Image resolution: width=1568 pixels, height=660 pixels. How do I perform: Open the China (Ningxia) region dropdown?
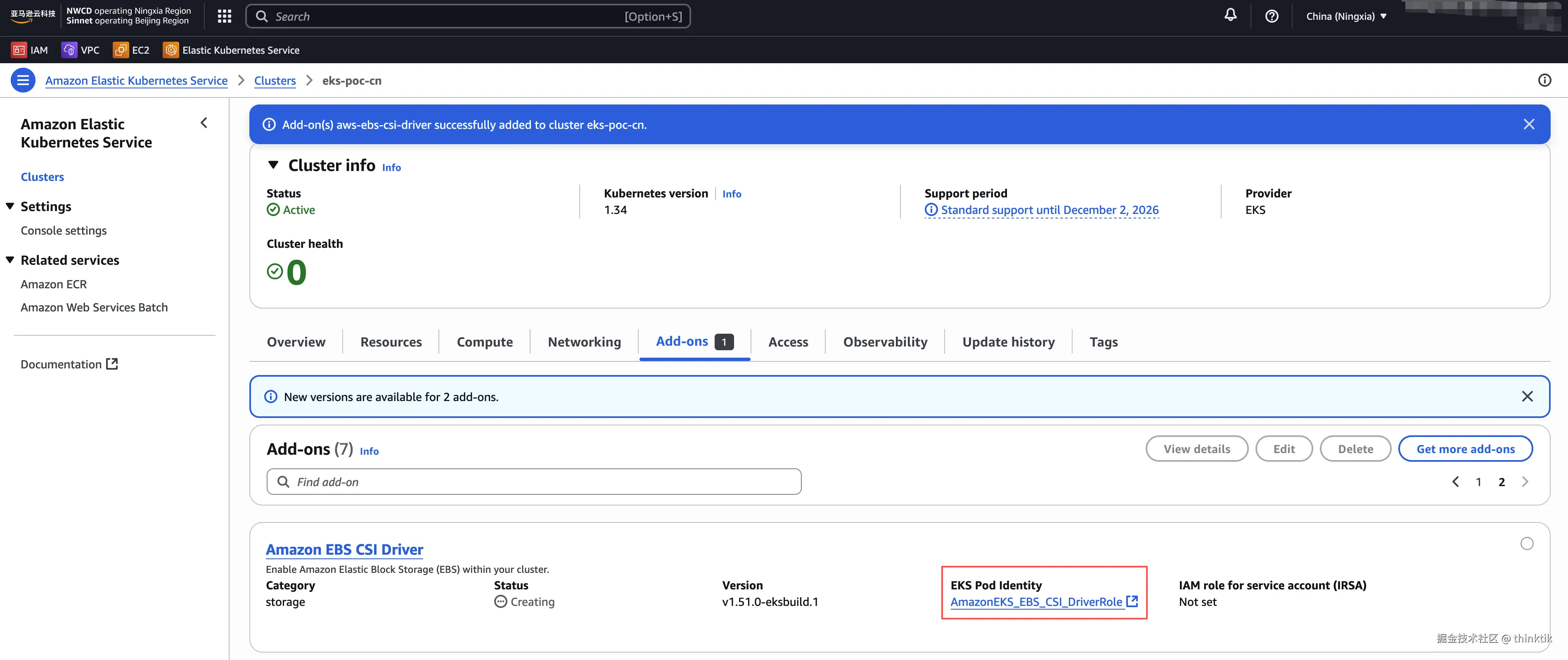pyautogui.click(x=1346, y=17)
